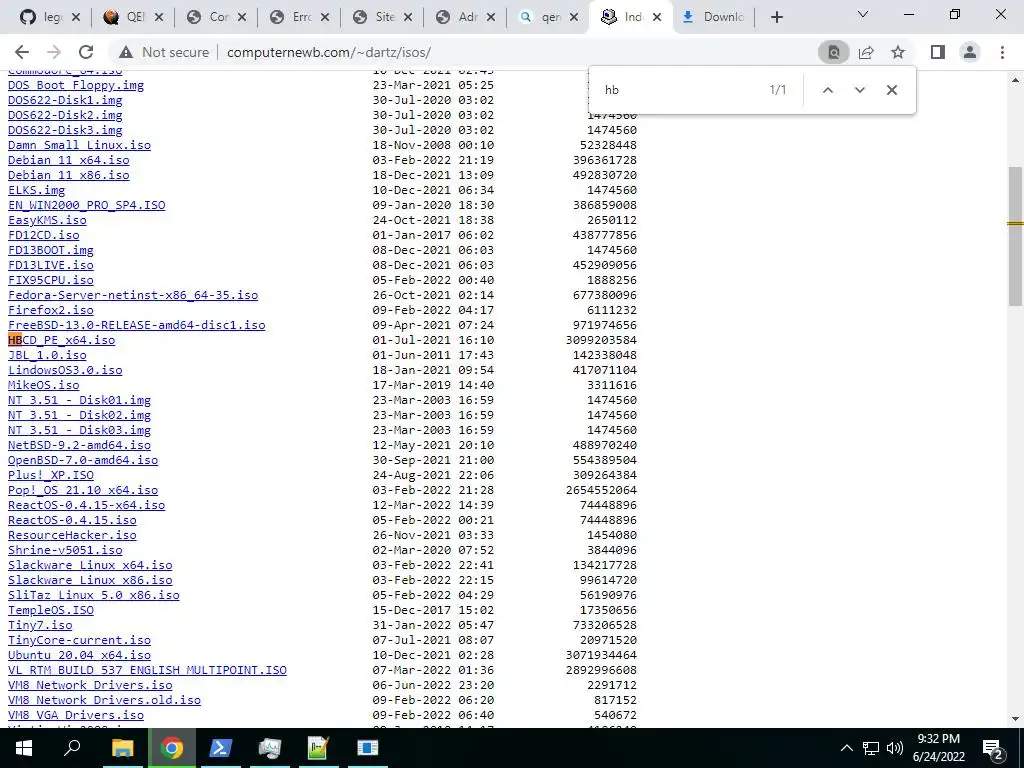Open the notification center
This screenshot has height=768, width=1024.
993,748
